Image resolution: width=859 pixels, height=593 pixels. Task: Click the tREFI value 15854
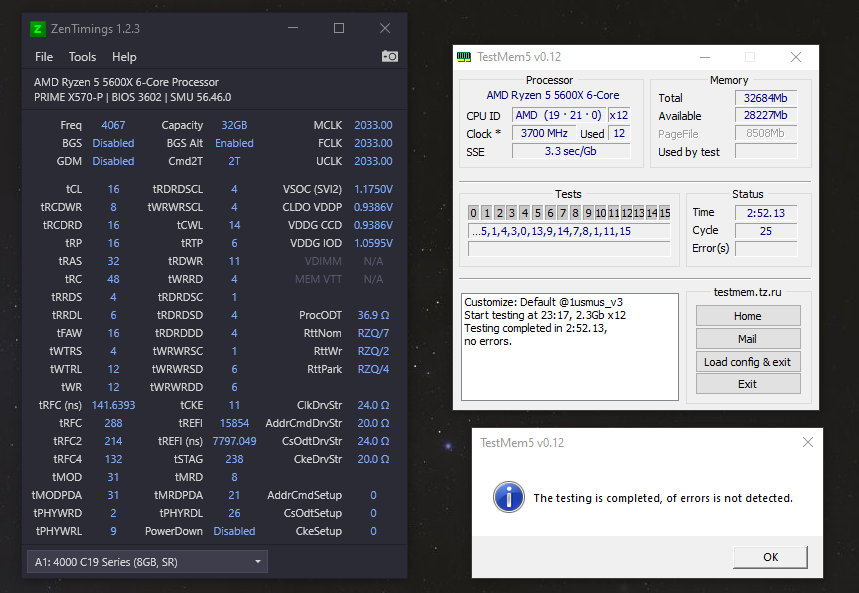click(x=234, y=423)
